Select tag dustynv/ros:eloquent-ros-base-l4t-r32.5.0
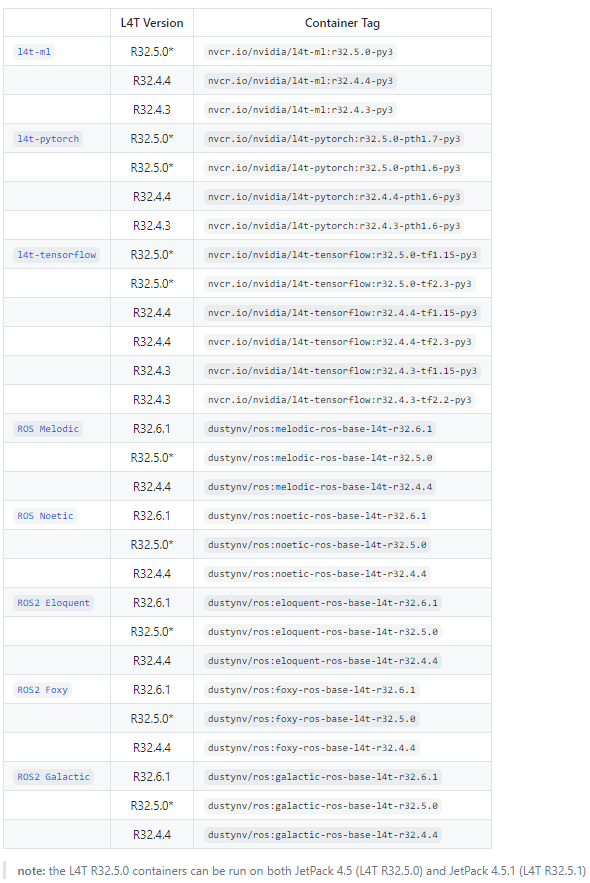 tap(323, 632)
